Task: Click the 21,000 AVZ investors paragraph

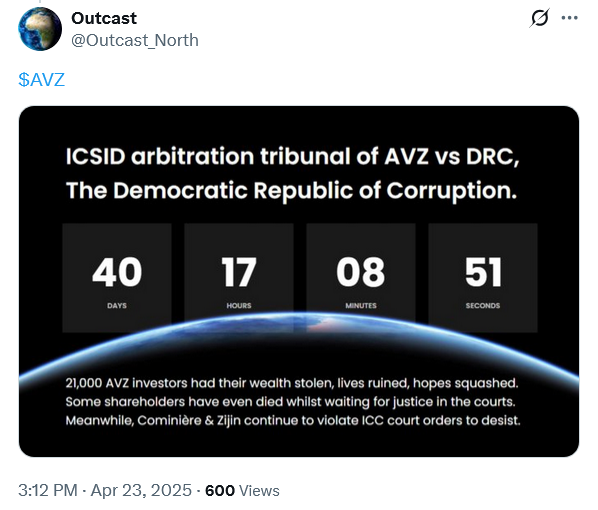Action: (293, 402)
